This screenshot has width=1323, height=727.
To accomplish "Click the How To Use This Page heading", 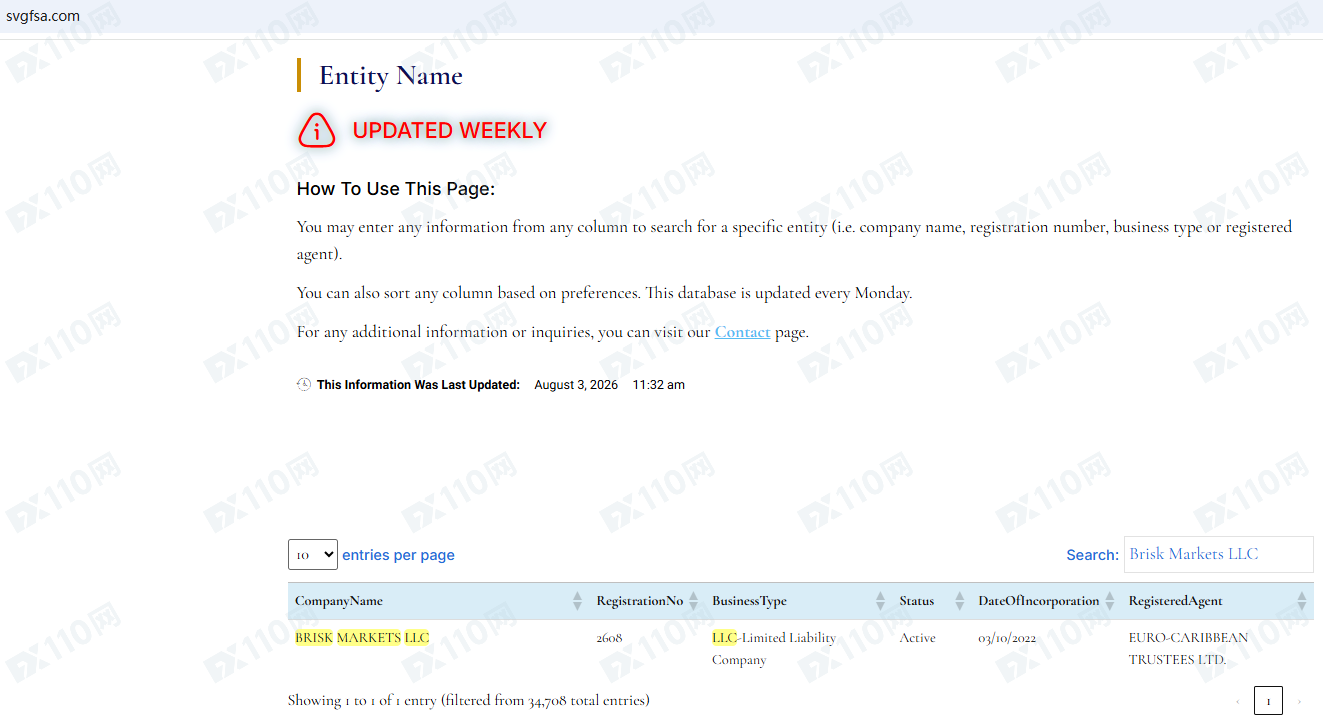I will click(396, 189).
